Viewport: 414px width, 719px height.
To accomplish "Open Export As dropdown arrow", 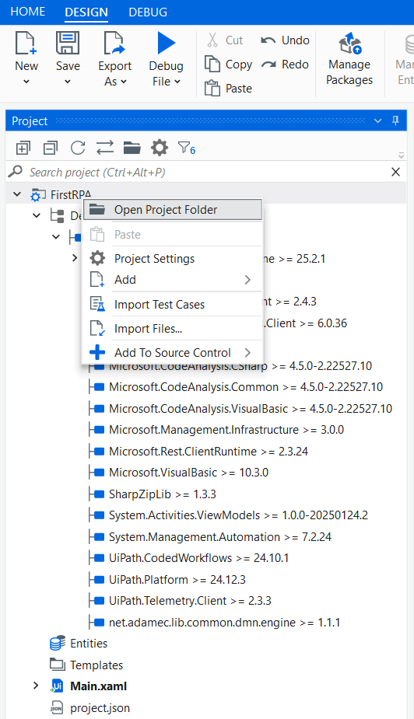I will click(x=123, y=82).
